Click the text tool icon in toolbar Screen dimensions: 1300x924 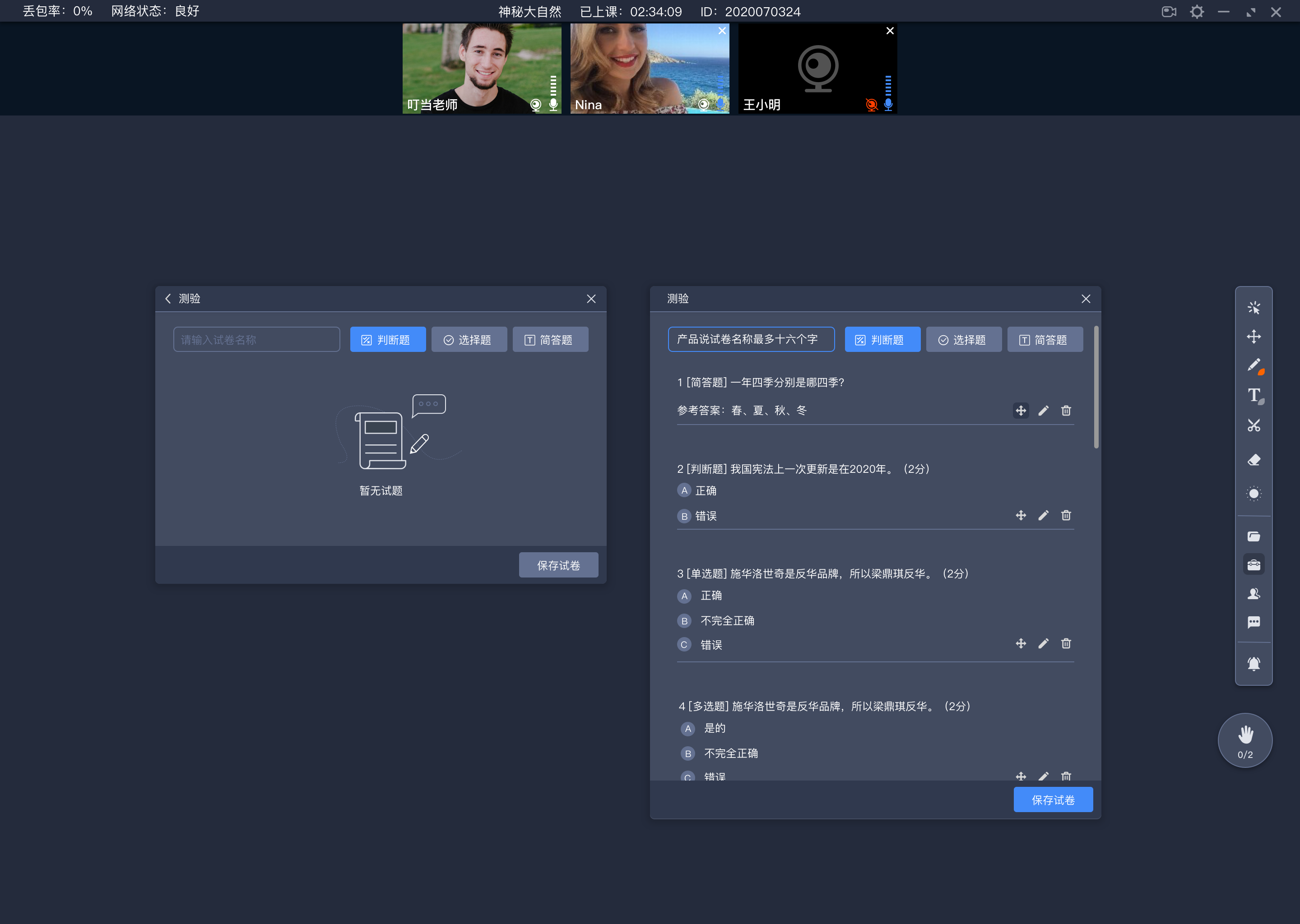point(1253,396)
